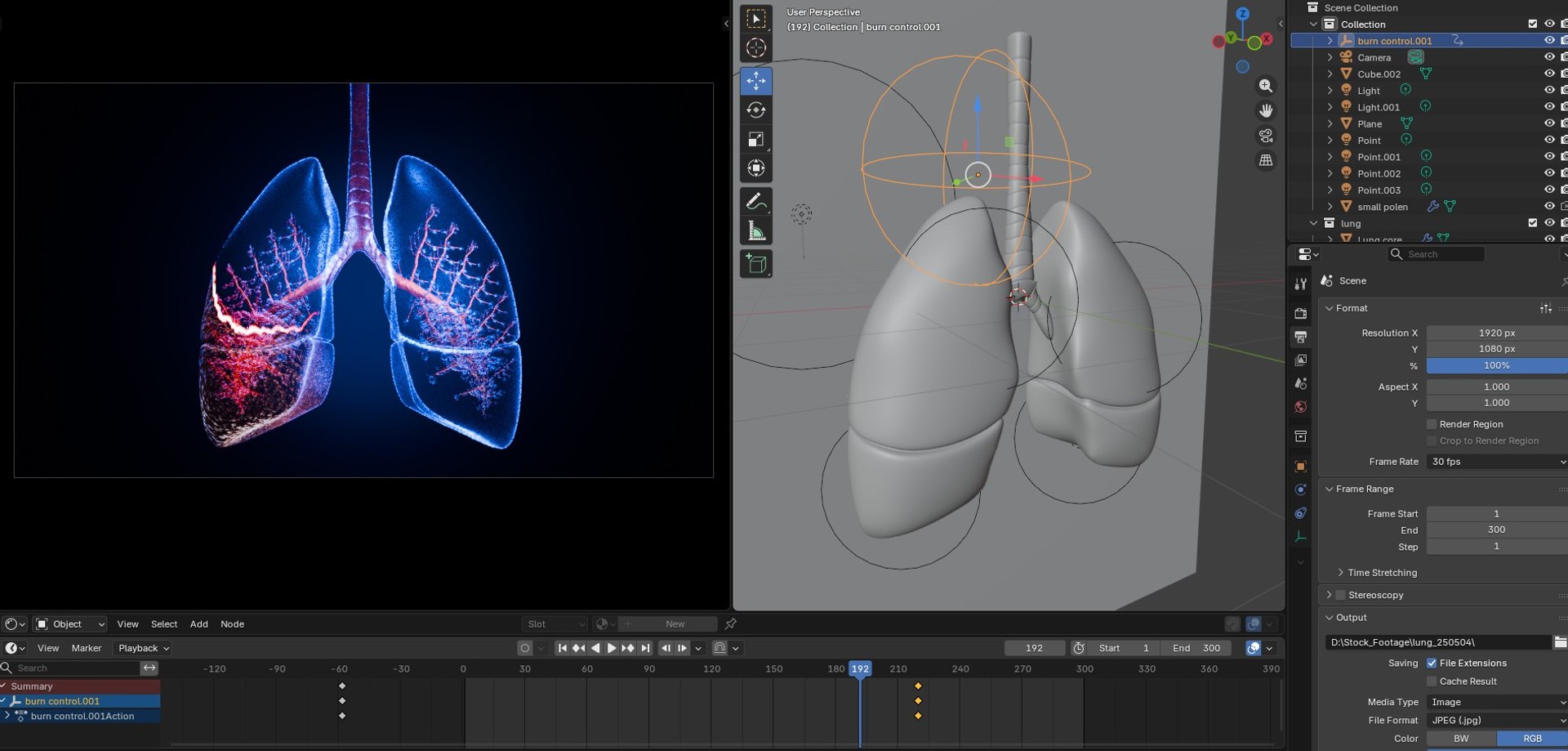The height and width of the screenshot is (751, 1568).
Task: Choose RGB color mode
Action: pyautogui.click(x=1532, y=739)
